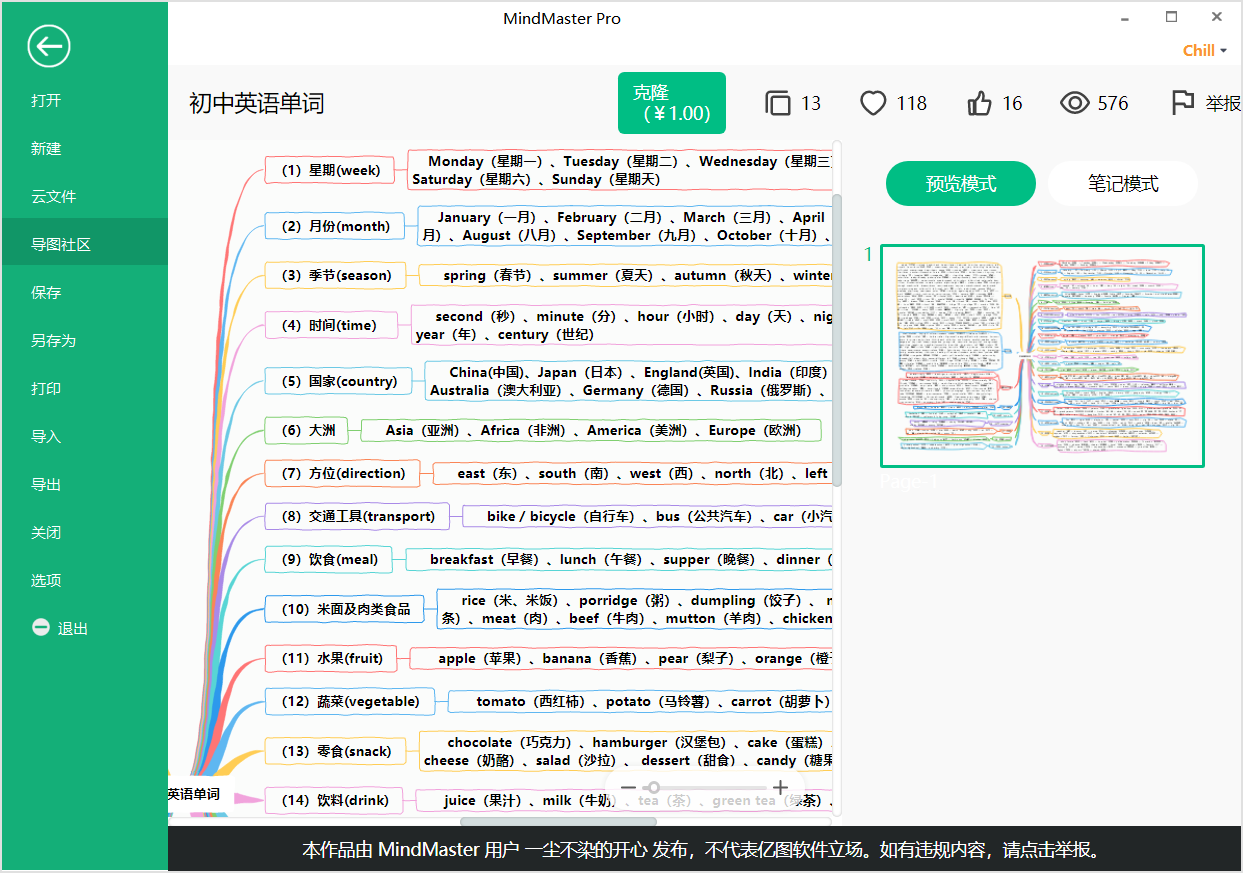Click the heart favorite icon
Viewport: 1243px width, 873px height.
point(873,103)
